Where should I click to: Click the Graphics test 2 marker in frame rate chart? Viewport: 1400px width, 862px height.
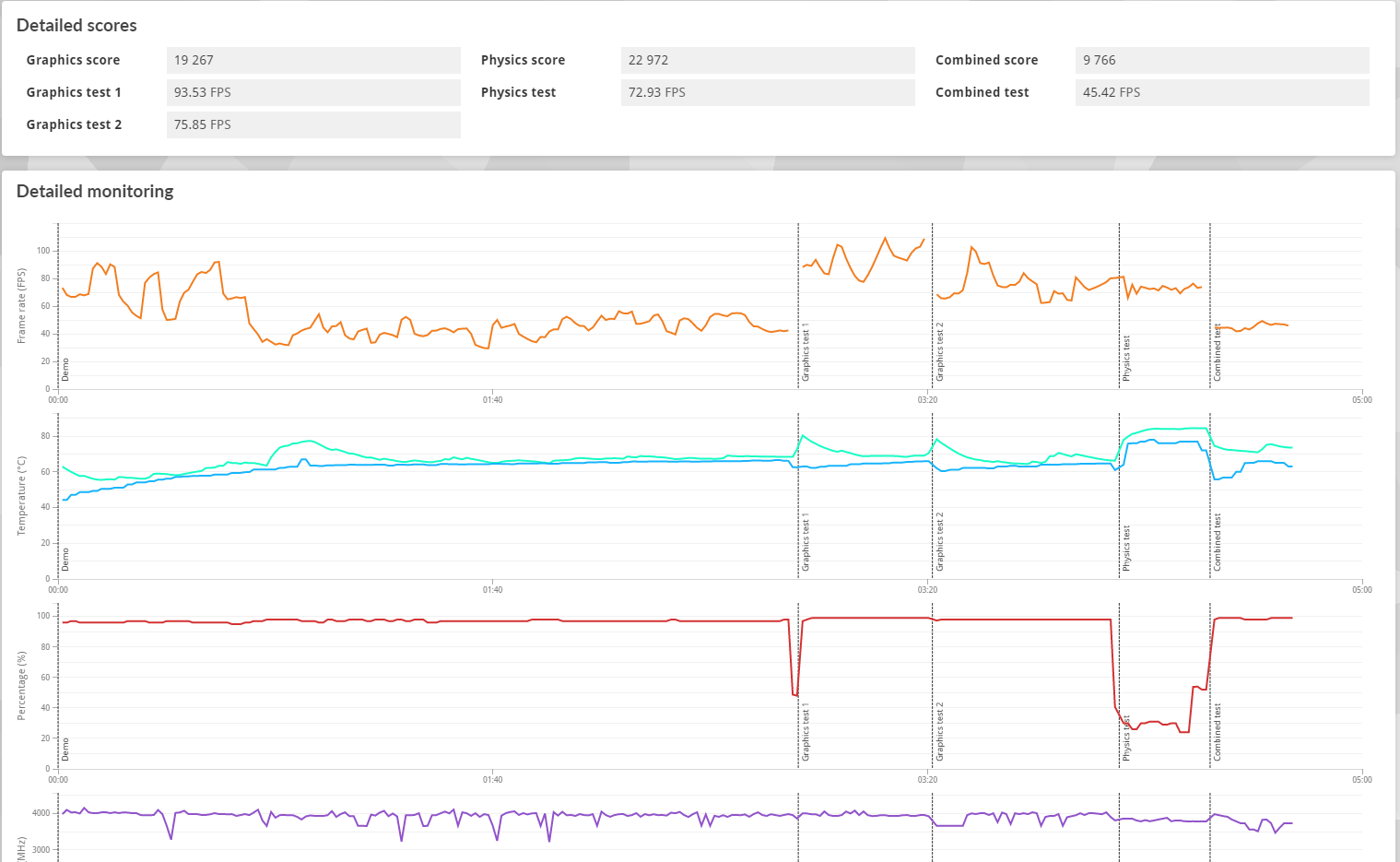coord(940,352)
